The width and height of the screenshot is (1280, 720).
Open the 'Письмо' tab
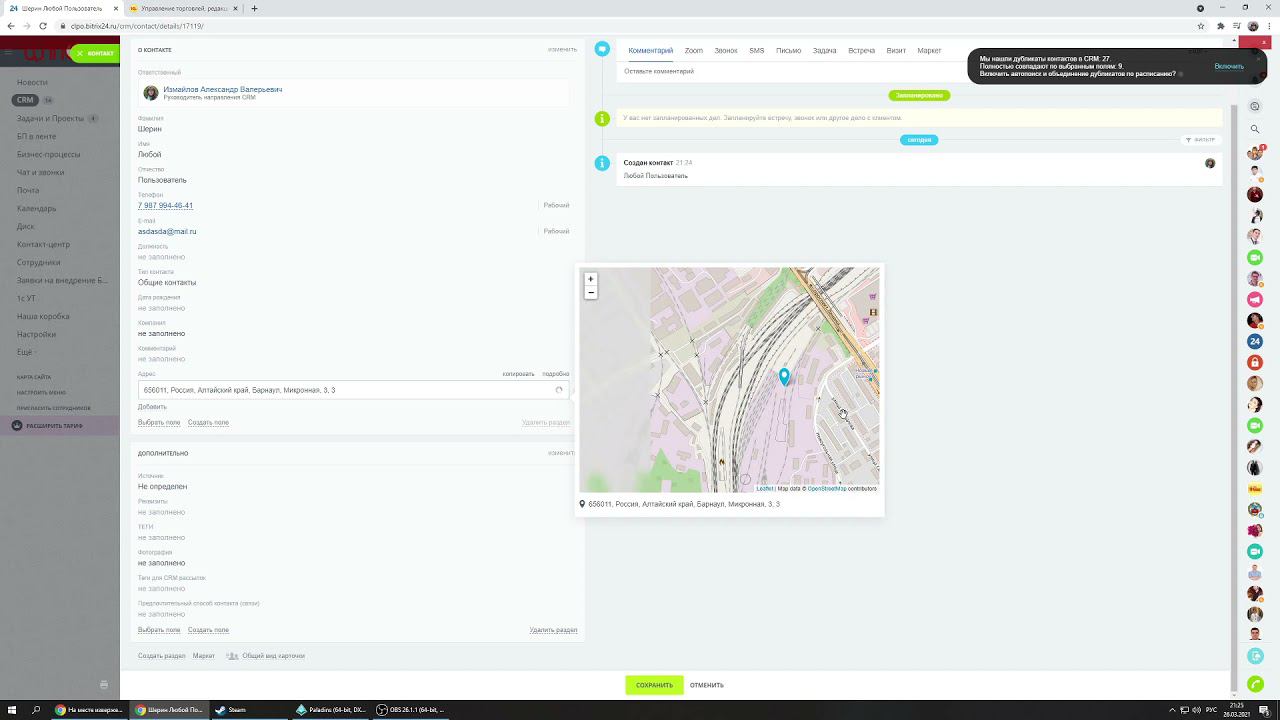click(788, 50)
